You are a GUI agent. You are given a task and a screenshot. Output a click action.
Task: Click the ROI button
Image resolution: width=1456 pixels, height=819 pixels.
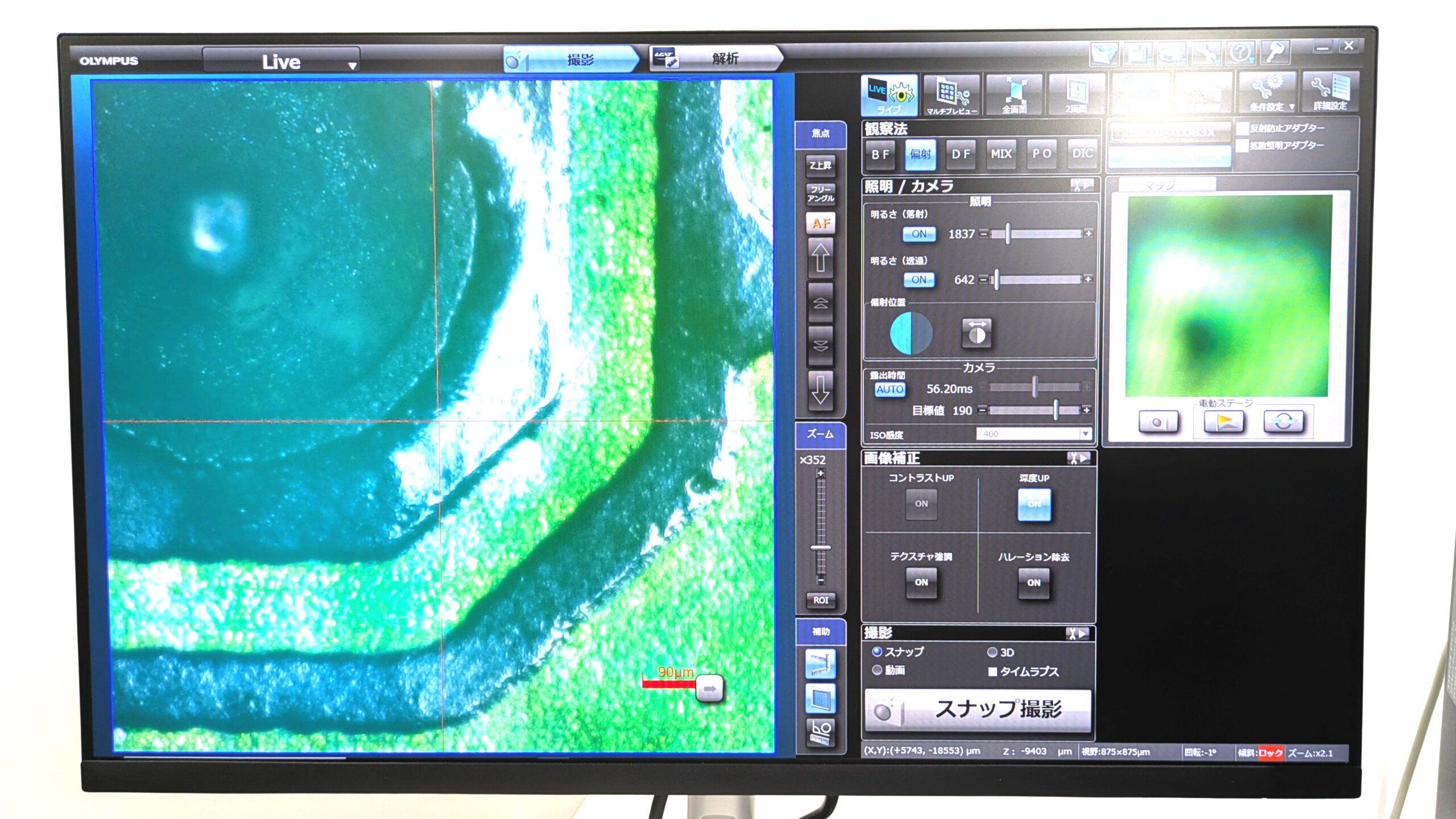point(820,600)
